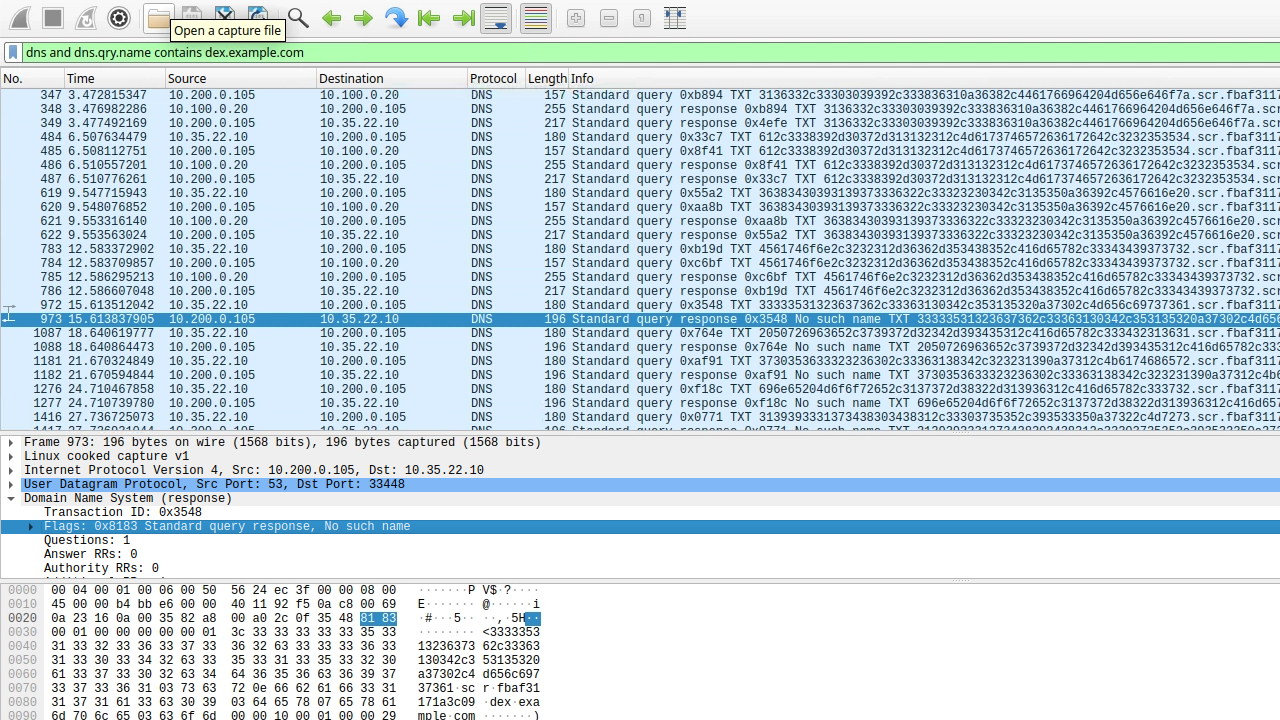Expand Internet Protocol Version 4 details
The height and width of the screenshot is (720, 1280).
coord(11,470)
